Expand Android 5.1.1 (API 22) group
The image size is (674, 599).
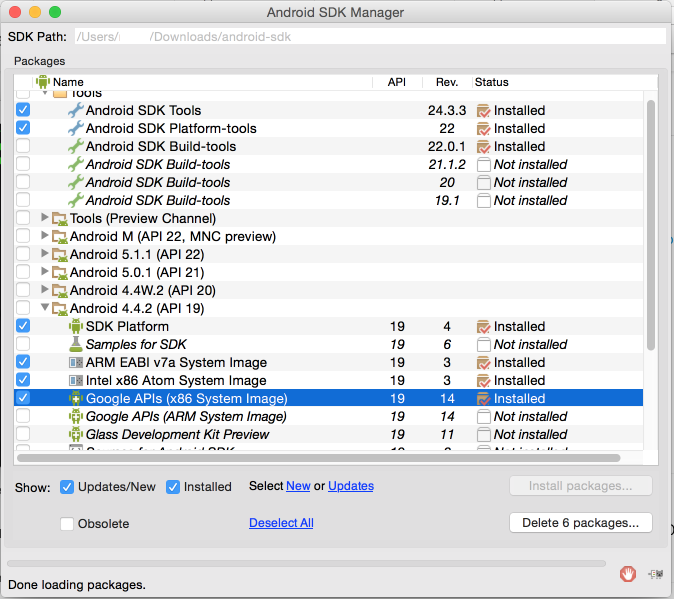pos(44,254)
